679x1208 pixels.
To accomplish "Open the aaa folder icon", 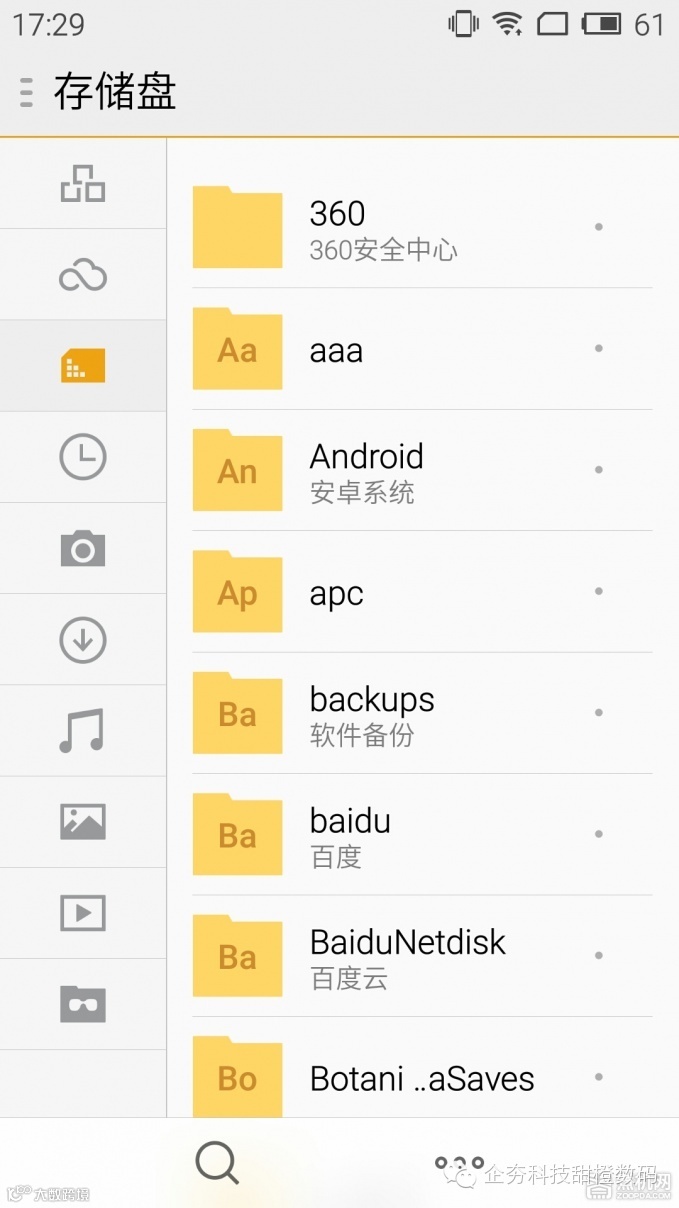I will pos(237,348).
